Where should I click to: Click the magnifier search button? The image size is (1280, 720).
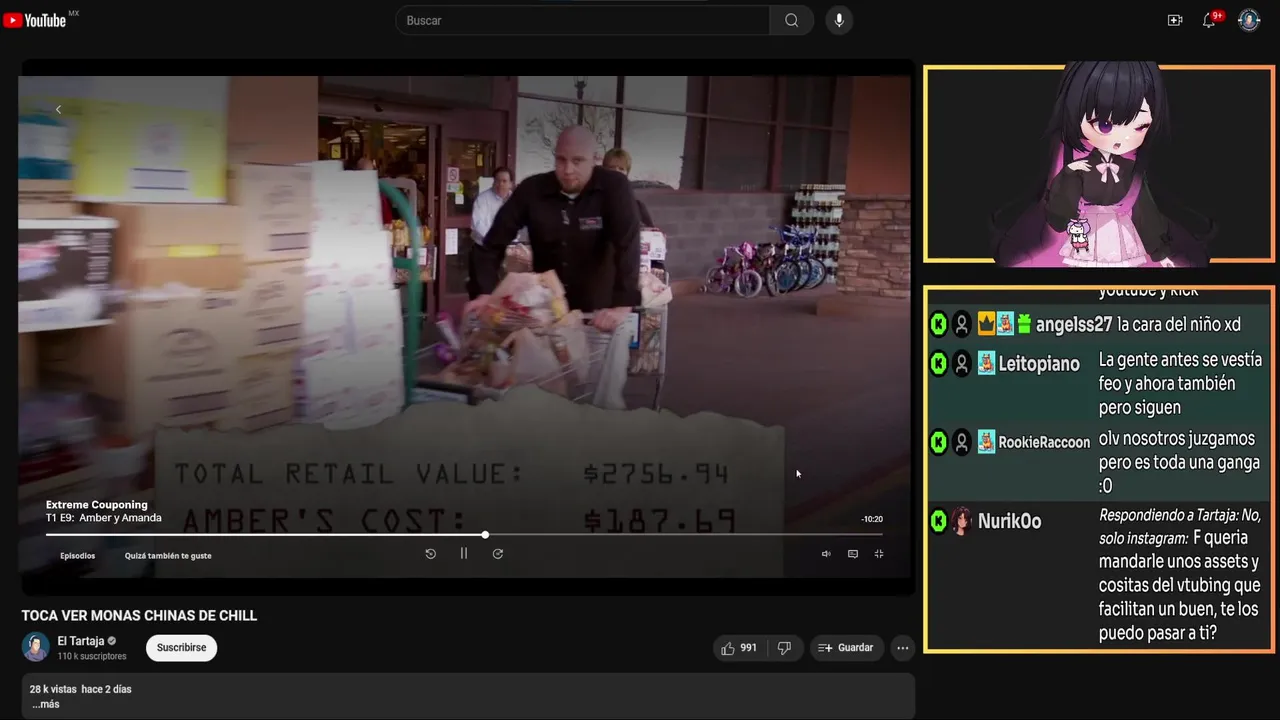tap(792, 20)
